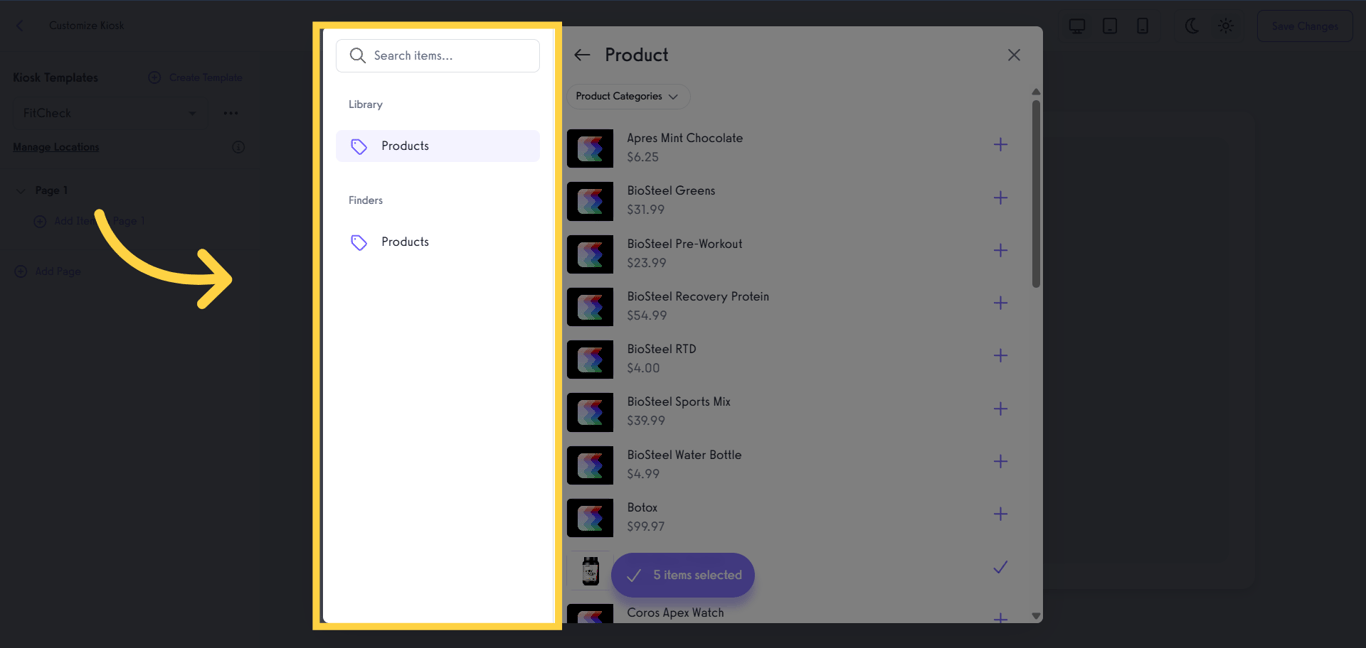Go back from Customize Kiosk
Screen dimensions: 1366x648
[x=20, y=26]
